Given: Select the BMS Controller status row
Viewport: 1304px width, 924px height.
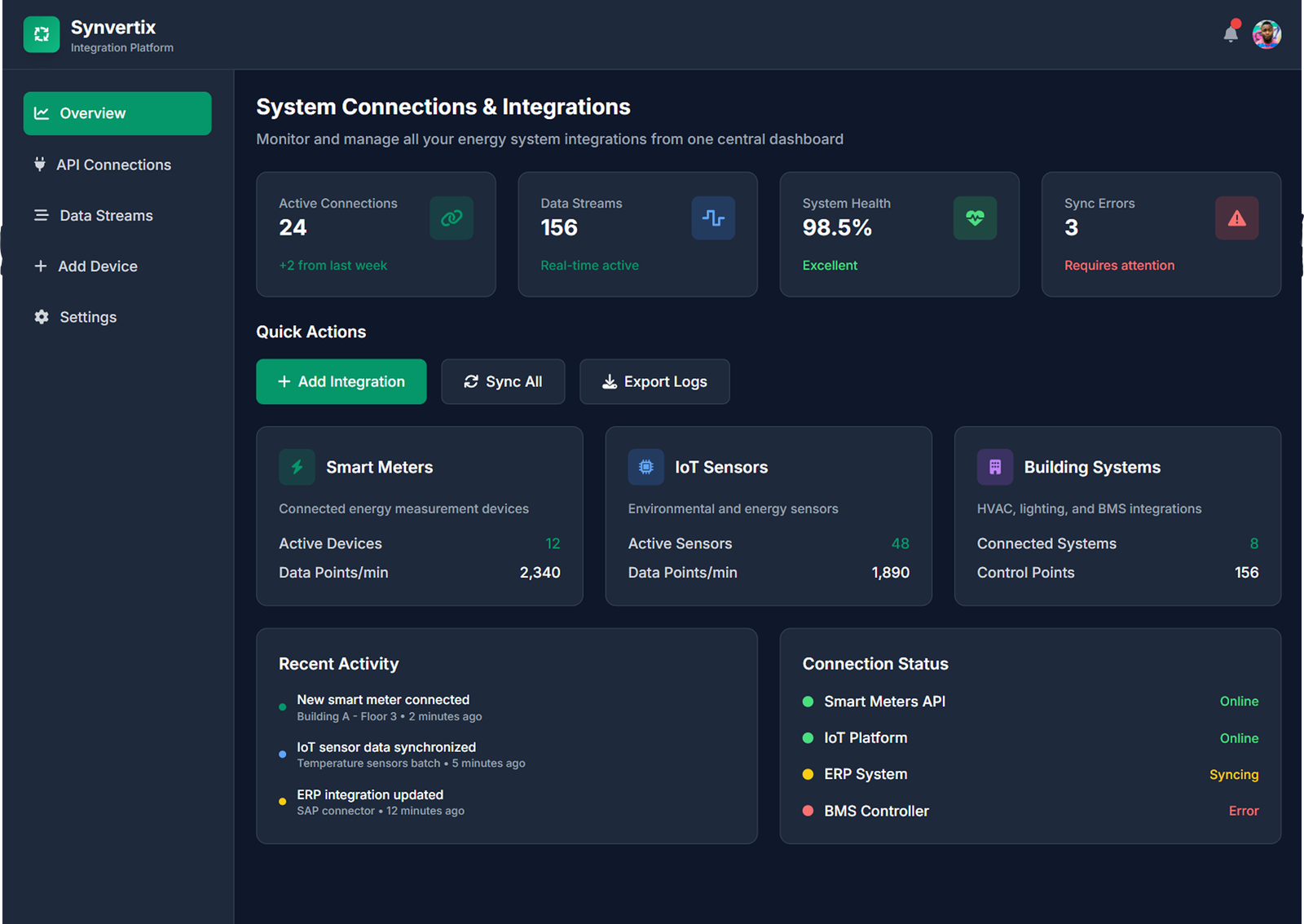Looking at the screenshot, I should click(1029, 811).
